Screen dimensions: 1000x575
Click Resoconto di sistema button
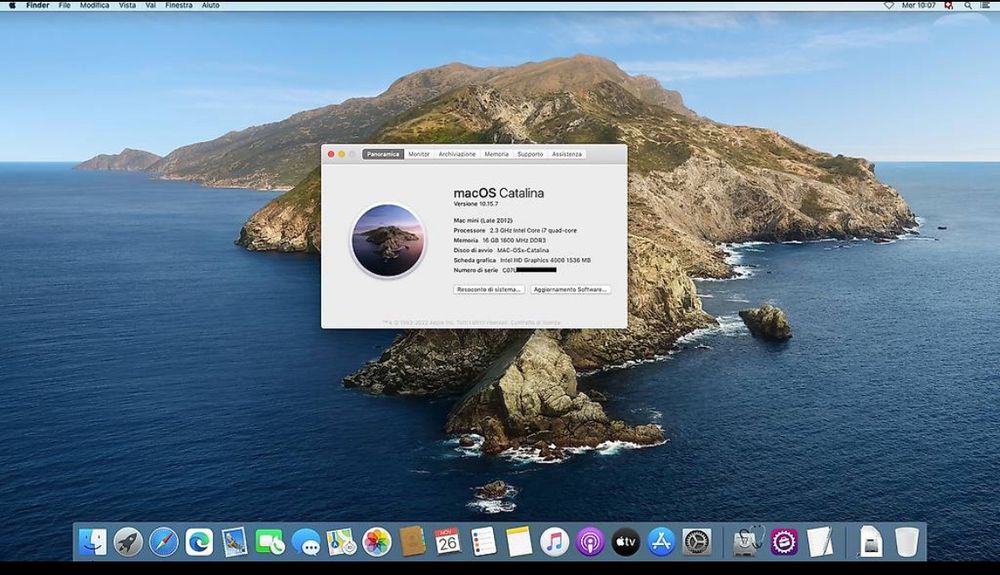pos(489,289)
